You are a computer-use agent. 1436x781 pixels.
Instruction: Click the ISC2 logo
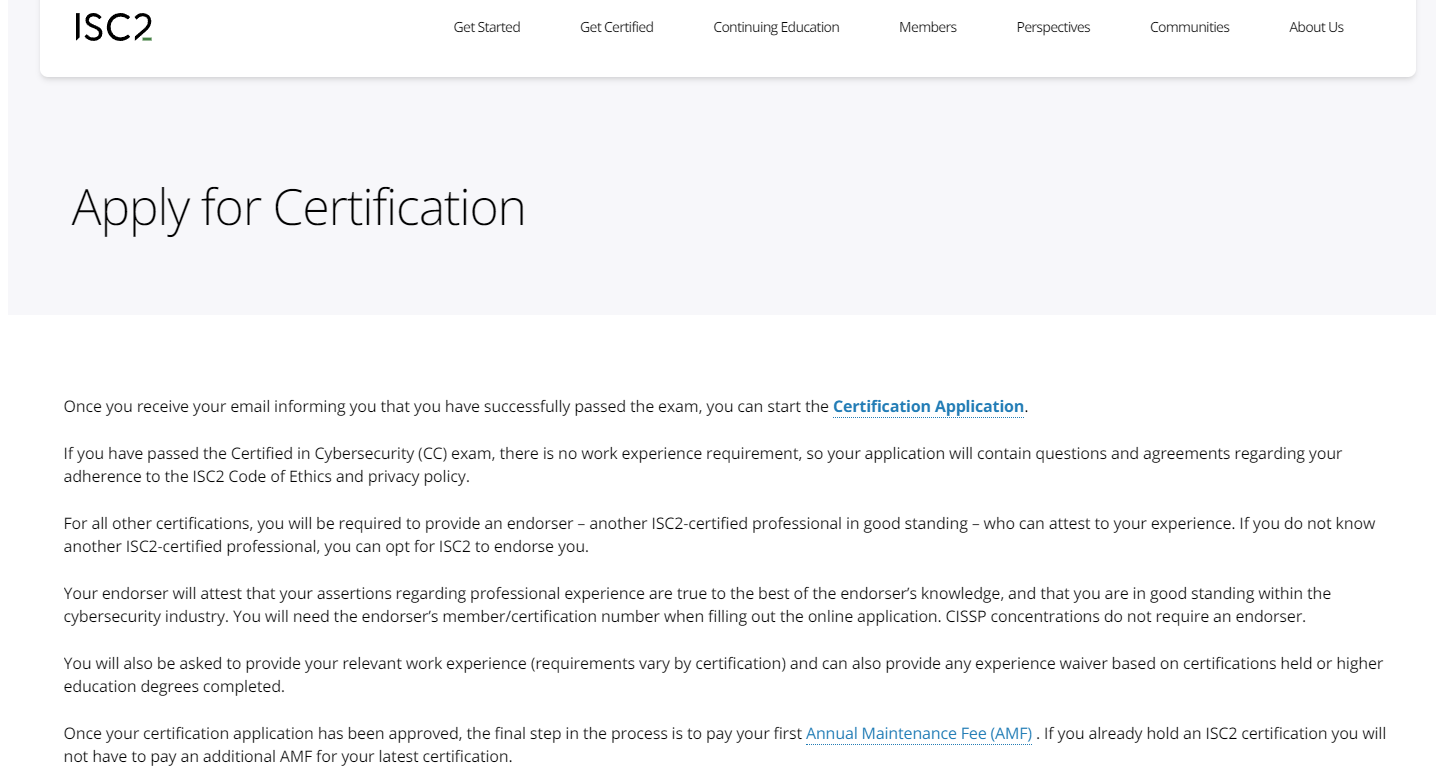[113, 27]
